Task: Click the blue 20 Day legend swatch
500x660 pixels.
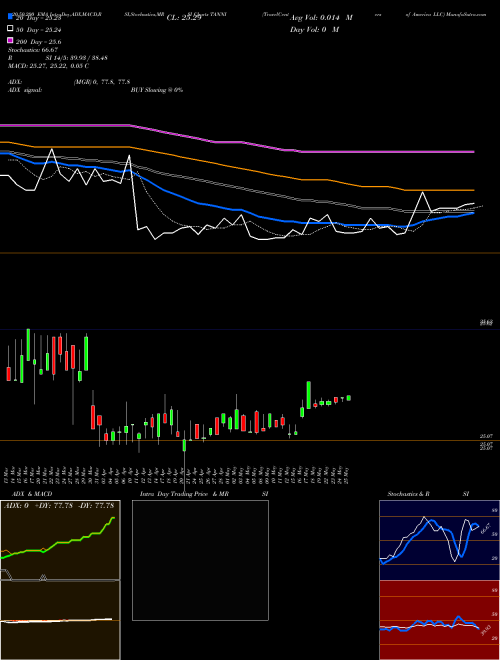Action: point(10,16)
